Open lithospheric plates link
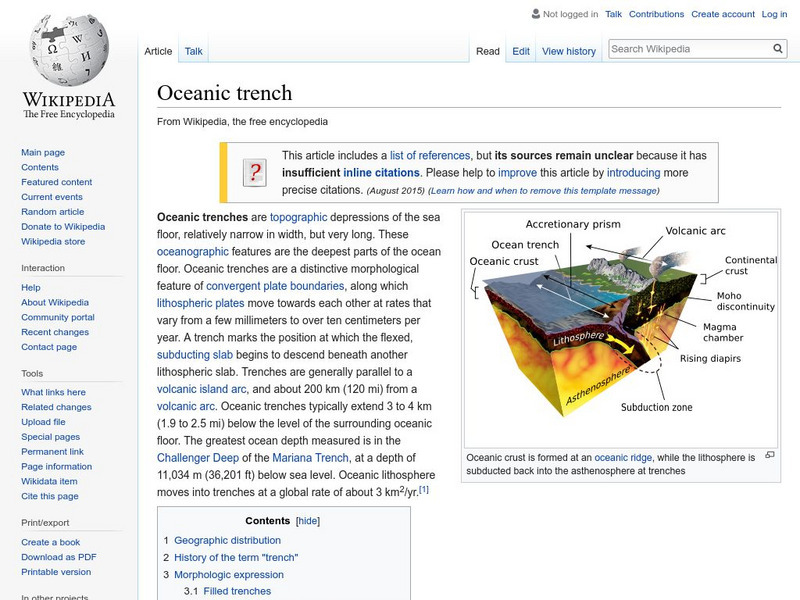This screenshot has height=600, width=800. tap(201, 303)
